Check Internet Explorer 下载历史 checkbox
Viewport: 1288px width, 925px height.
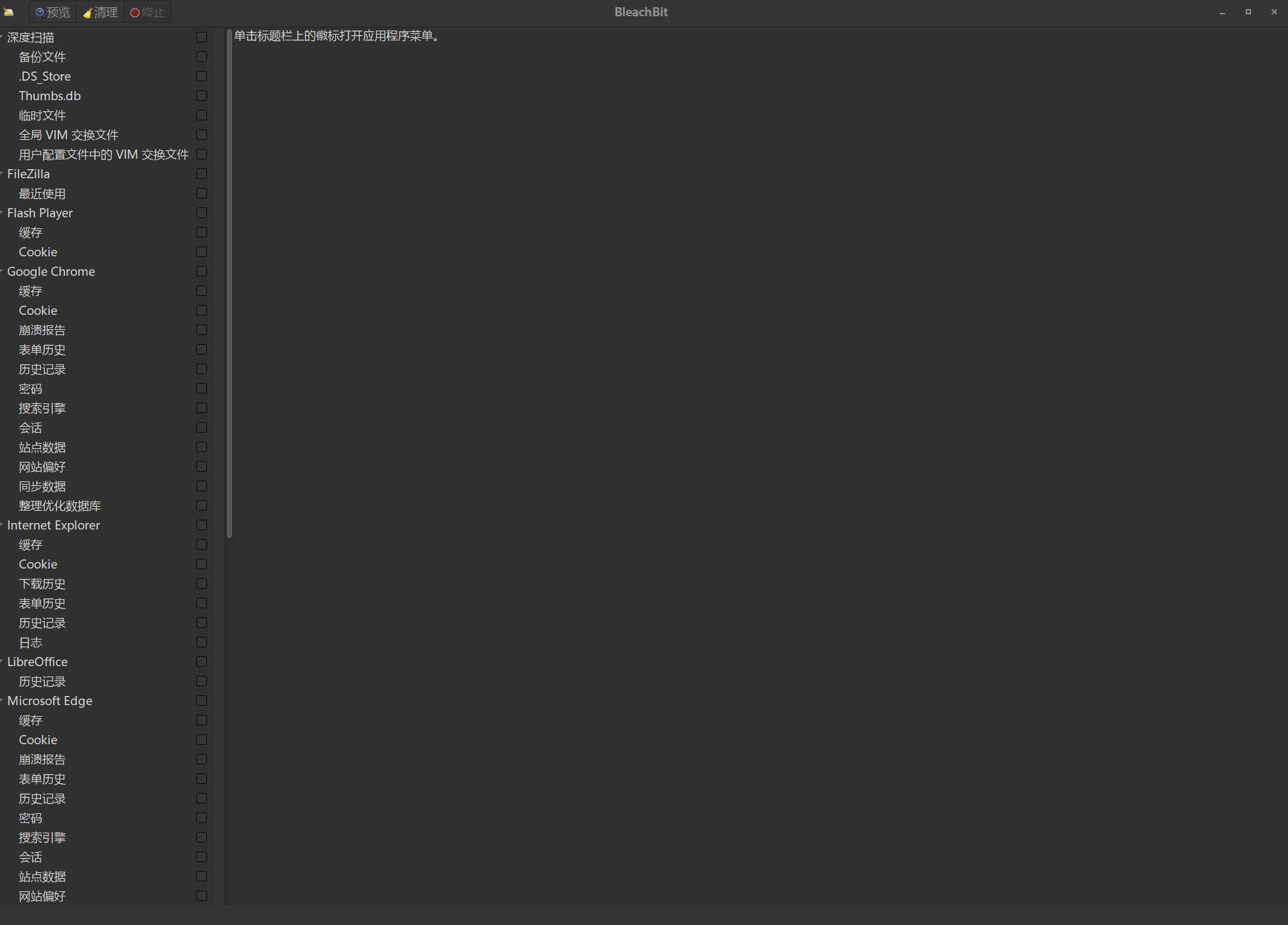[202, 584]
